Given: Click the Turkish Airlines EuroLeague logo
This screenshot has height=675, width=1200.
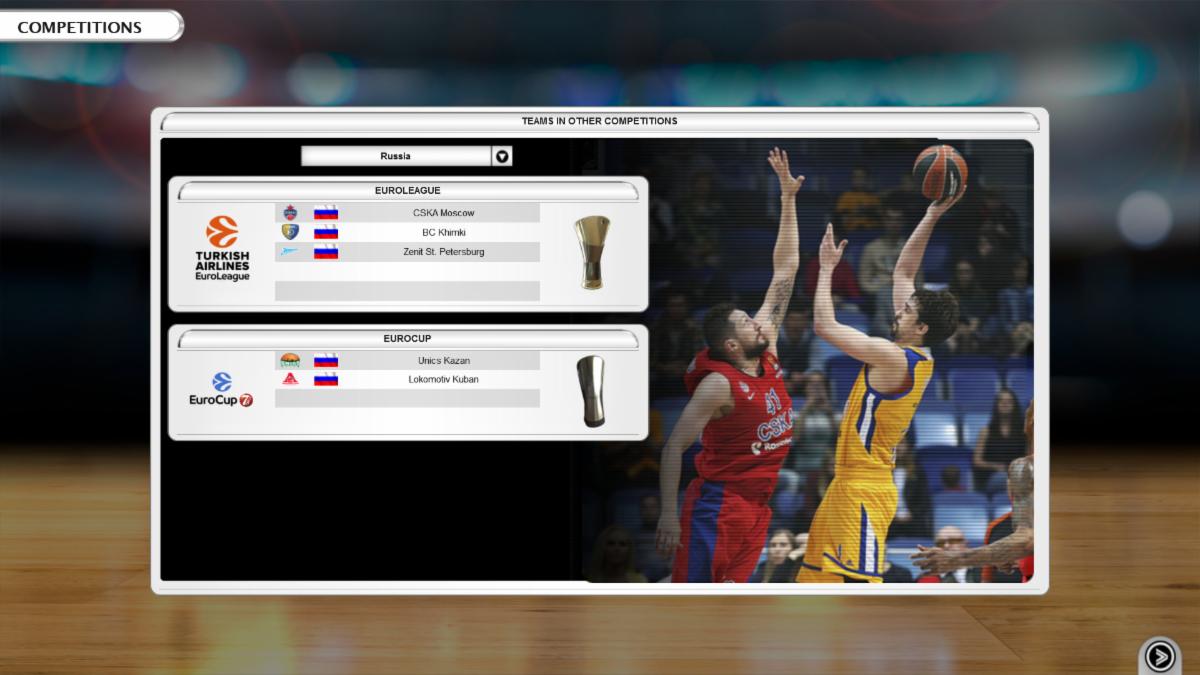Looking at the screenshot, I should tap(222, 249).
